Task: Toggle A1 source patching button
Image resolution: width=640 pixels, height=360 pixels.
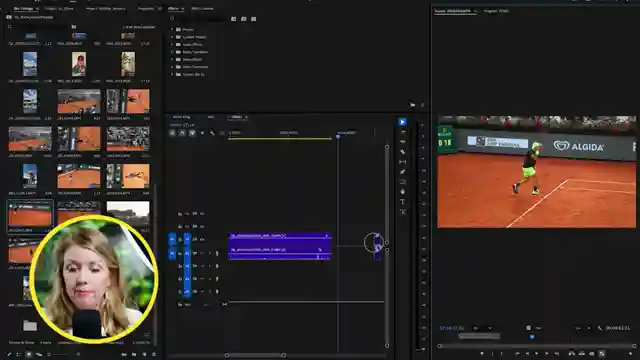Action: (172, 253)
